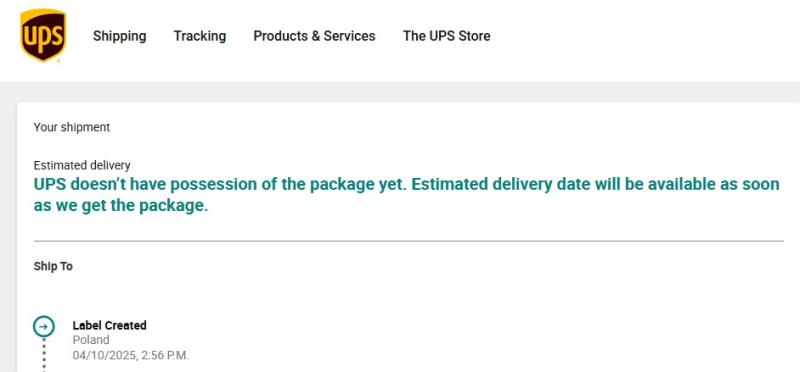Click the teal 'UPS doesn't have possession' message
The width and height of the screenshot is (800, 372).
pyautogui.click(x=407, y=195)
